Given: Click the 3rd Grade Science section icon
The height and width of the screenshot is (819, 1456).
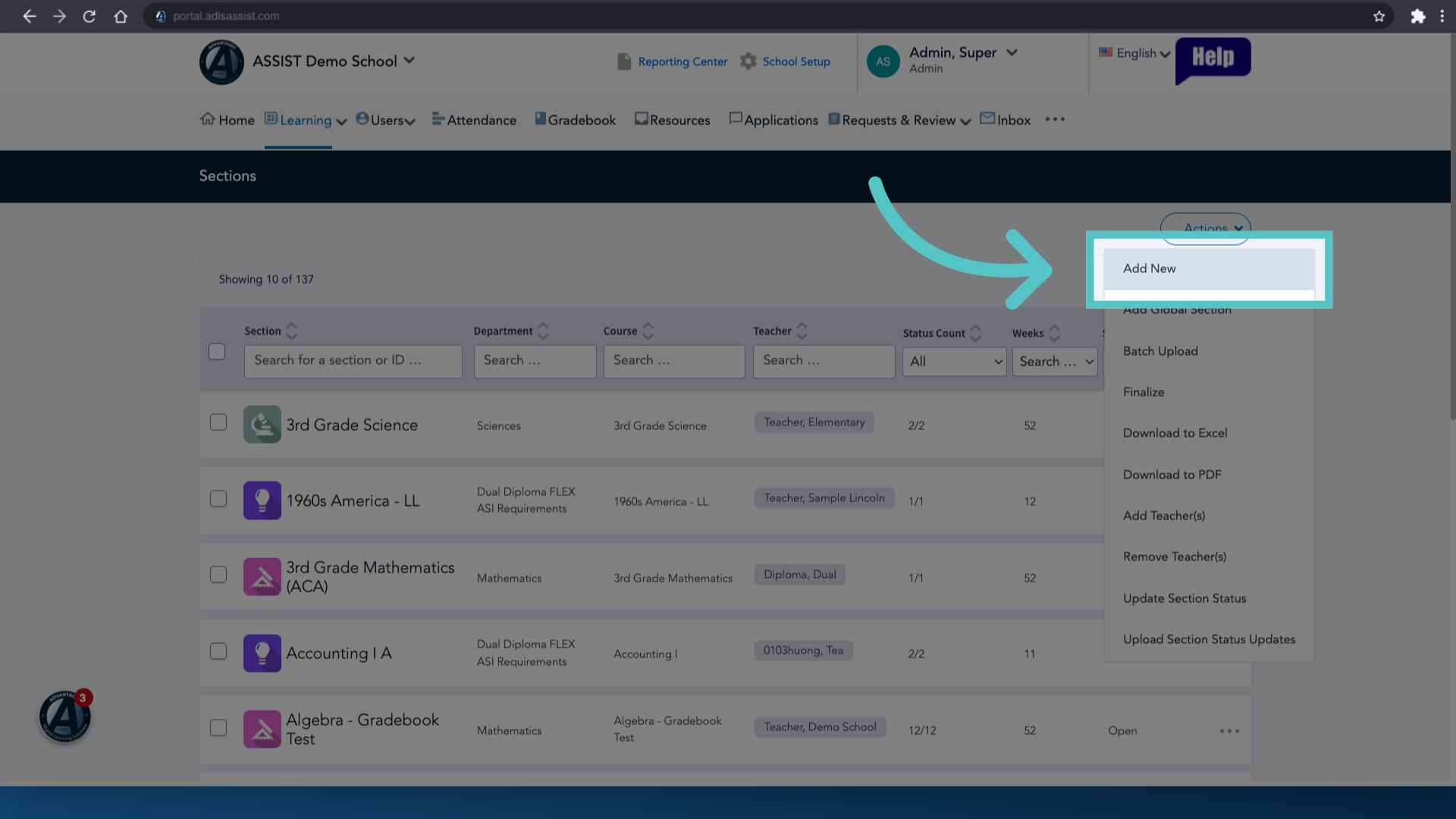Looking at the screenshot, I should [262, 425].
